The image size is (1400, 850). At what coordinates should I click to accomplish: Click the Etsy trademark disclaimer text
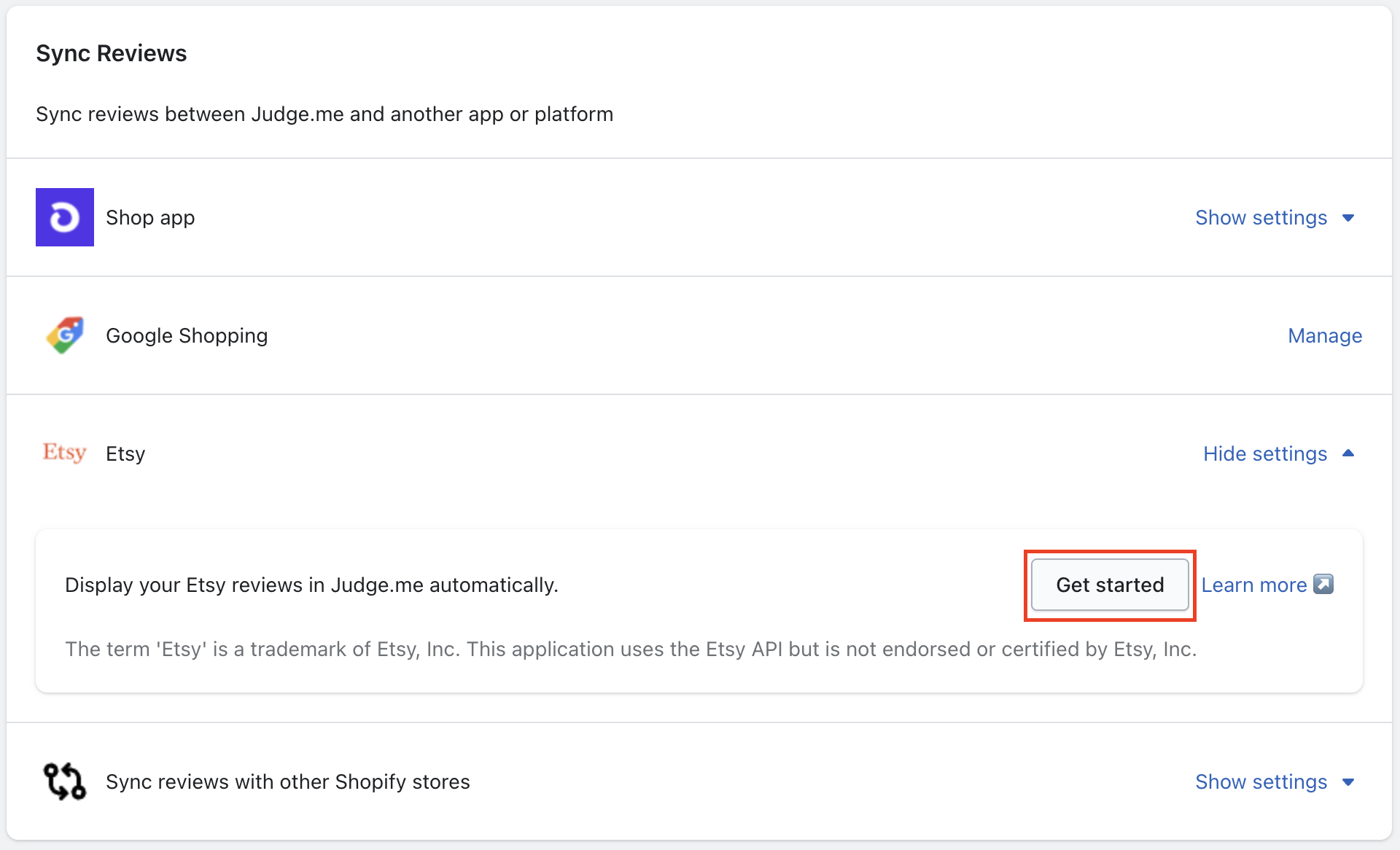[x=631, y=649]
